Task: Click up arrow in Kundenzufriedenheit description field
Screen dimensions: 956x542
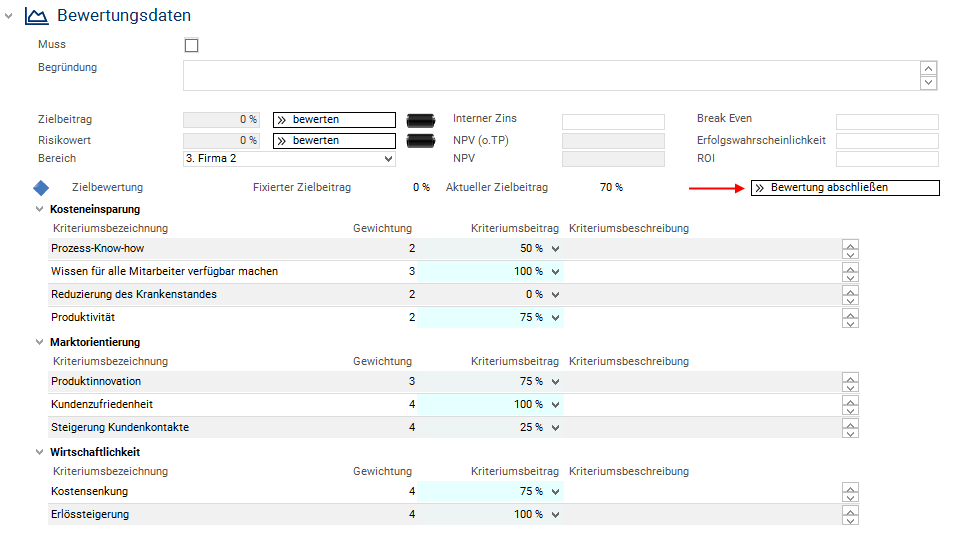Action: tap(850, 400)
